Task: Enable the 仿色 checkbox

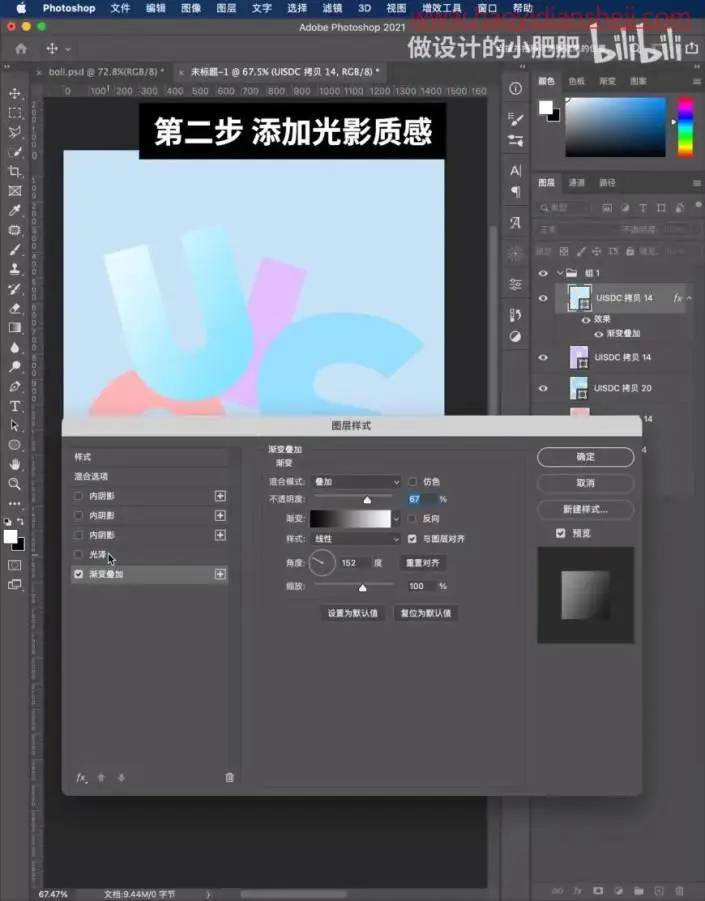Action: [413, 482]
